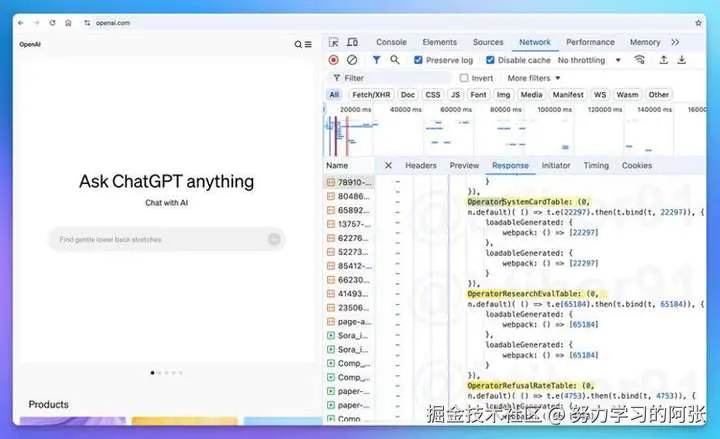The image size is (720, 439).
Task: Reload the page with the refresh icon
Action: point(52,23)
